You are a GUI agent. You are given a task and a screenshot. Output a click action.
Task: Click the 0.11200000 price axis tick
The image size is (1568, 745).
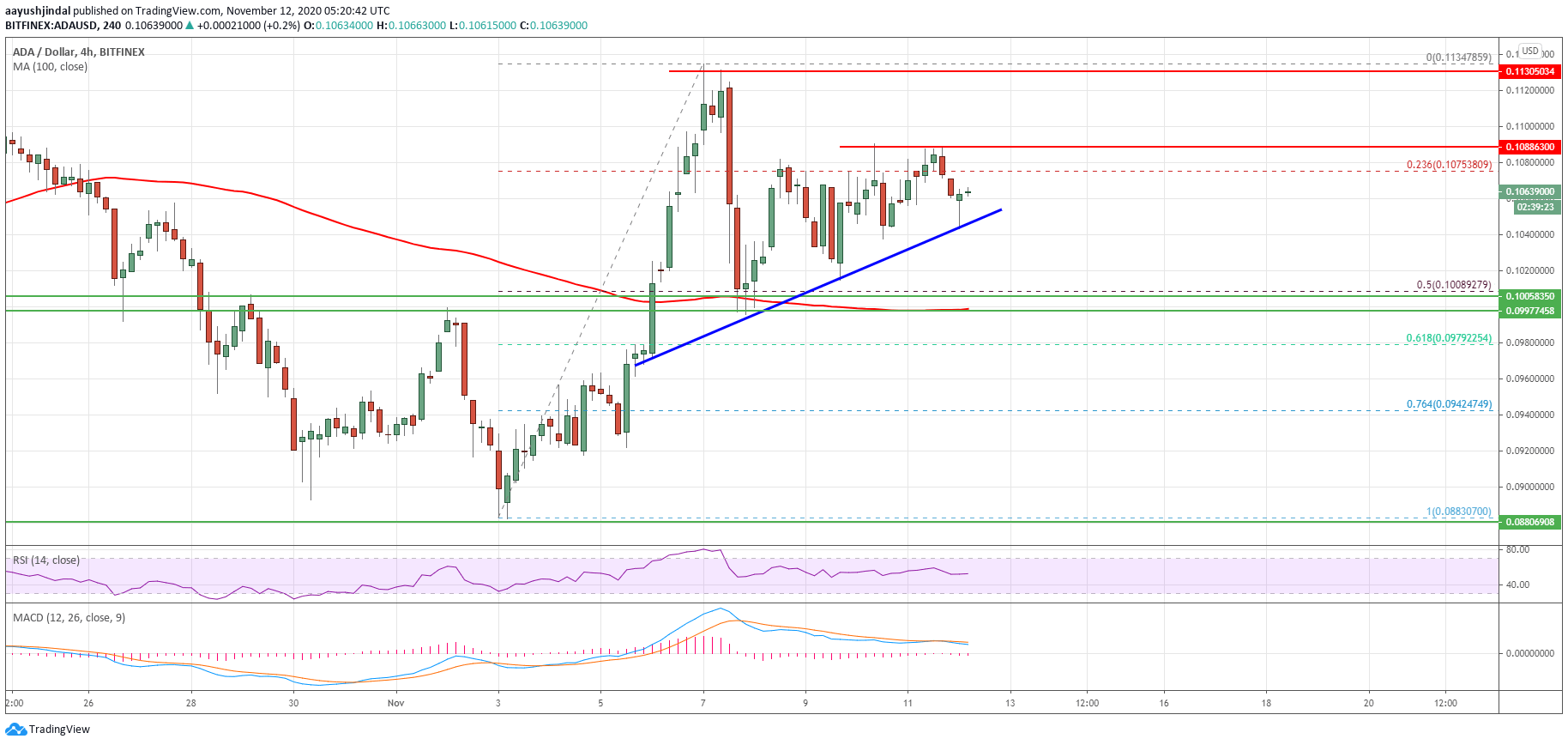pos(1530,91)
